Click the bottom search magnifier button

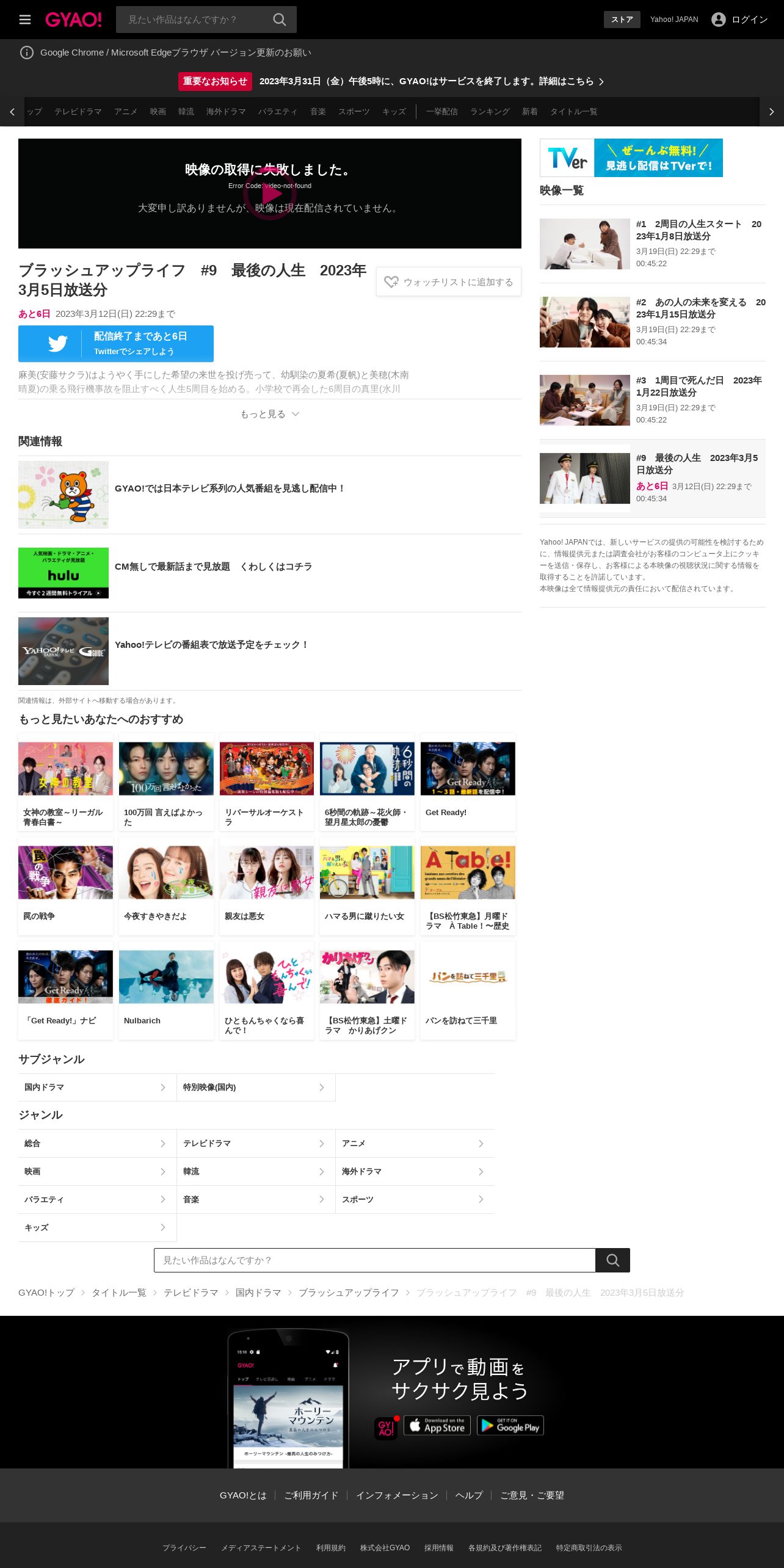coord(613,1260)
